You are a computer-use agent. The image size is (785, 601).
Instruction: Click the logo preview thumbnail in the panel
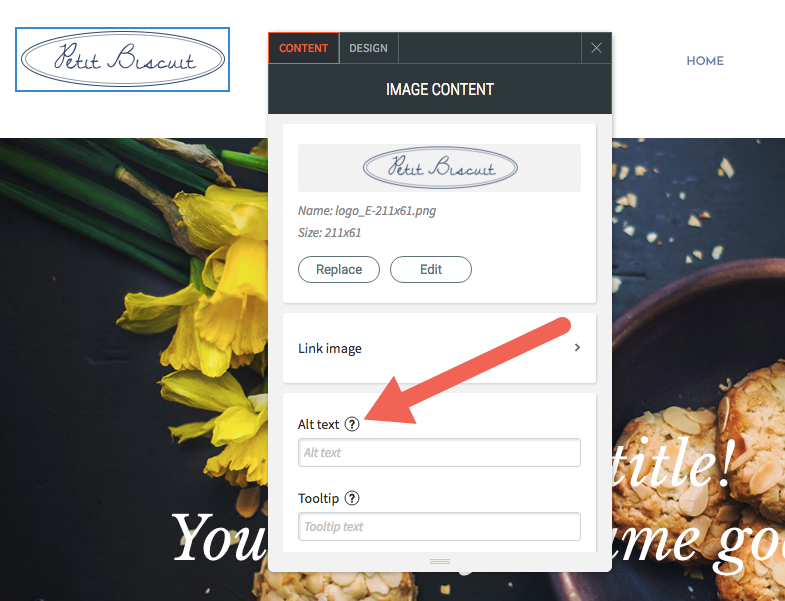pyautogui.click(x=440, y=168)
